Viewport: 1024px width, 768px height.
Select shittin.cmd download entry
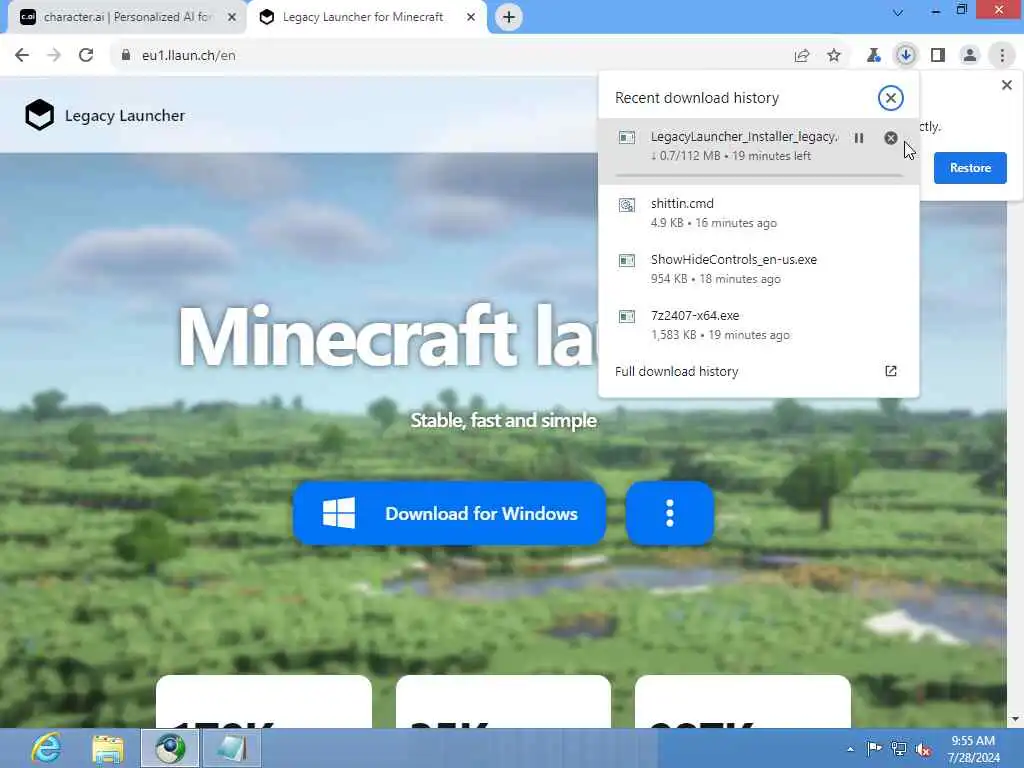(759, 213)
